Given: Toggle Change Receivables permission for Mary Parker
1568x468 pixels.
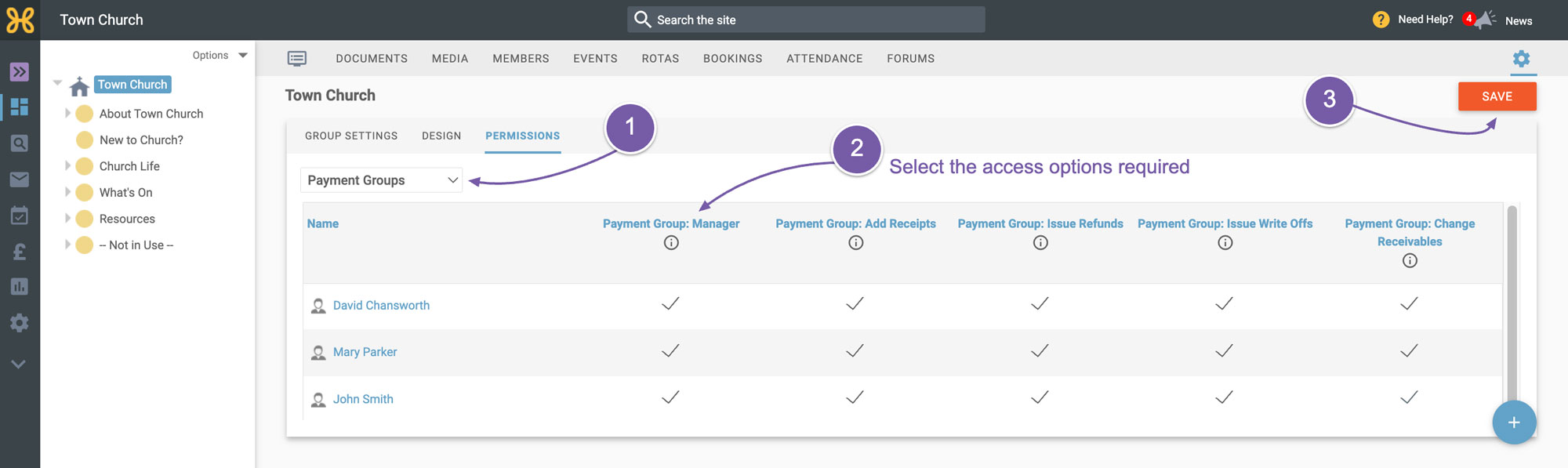Looking at the screenshot, I should click(x=1409, y=350).
